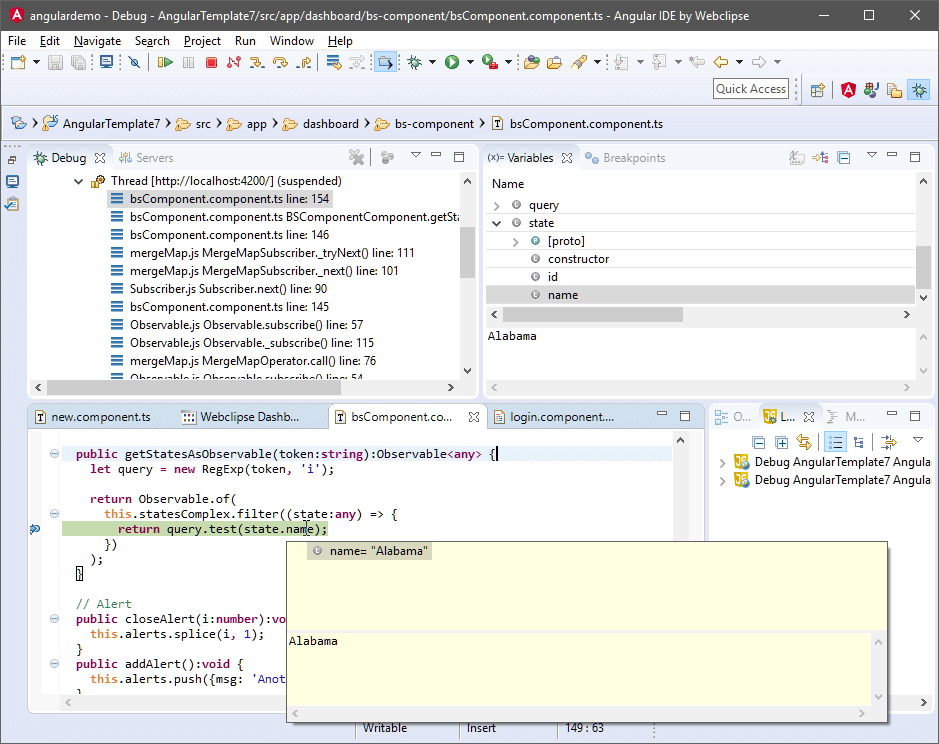The width and height of the screenshot is (939, 744).
Task: Expand the [proto] variable node
Action: [x=516, y=241]
